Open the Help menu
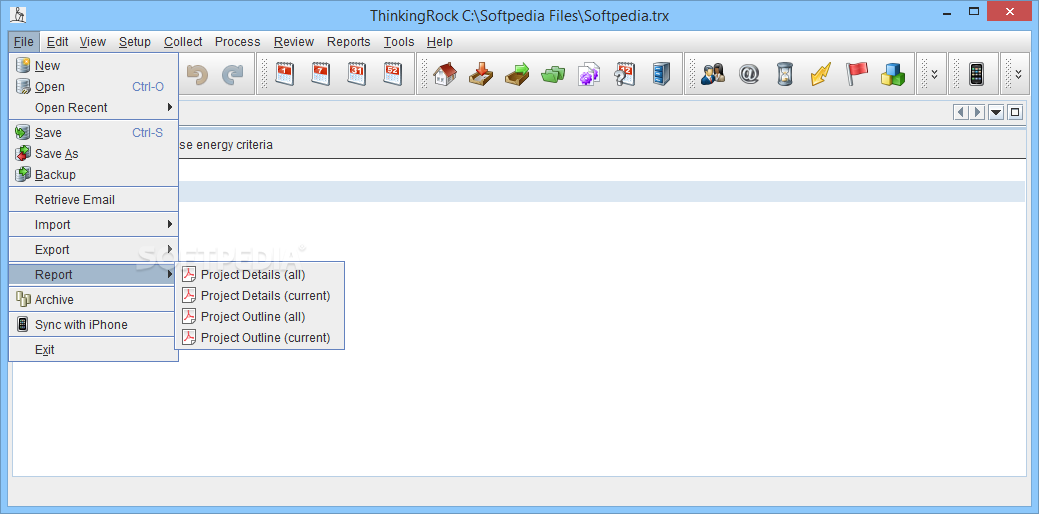Image resolution: width=1039 pixels, height=514 pixels. tap(439, 42)
